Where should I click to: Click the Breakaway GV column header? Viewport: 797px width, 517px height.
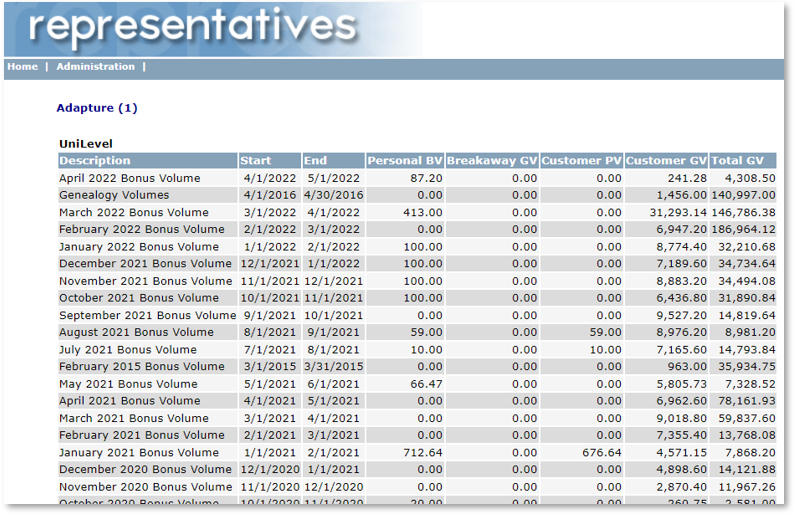[x=492, y=161]
